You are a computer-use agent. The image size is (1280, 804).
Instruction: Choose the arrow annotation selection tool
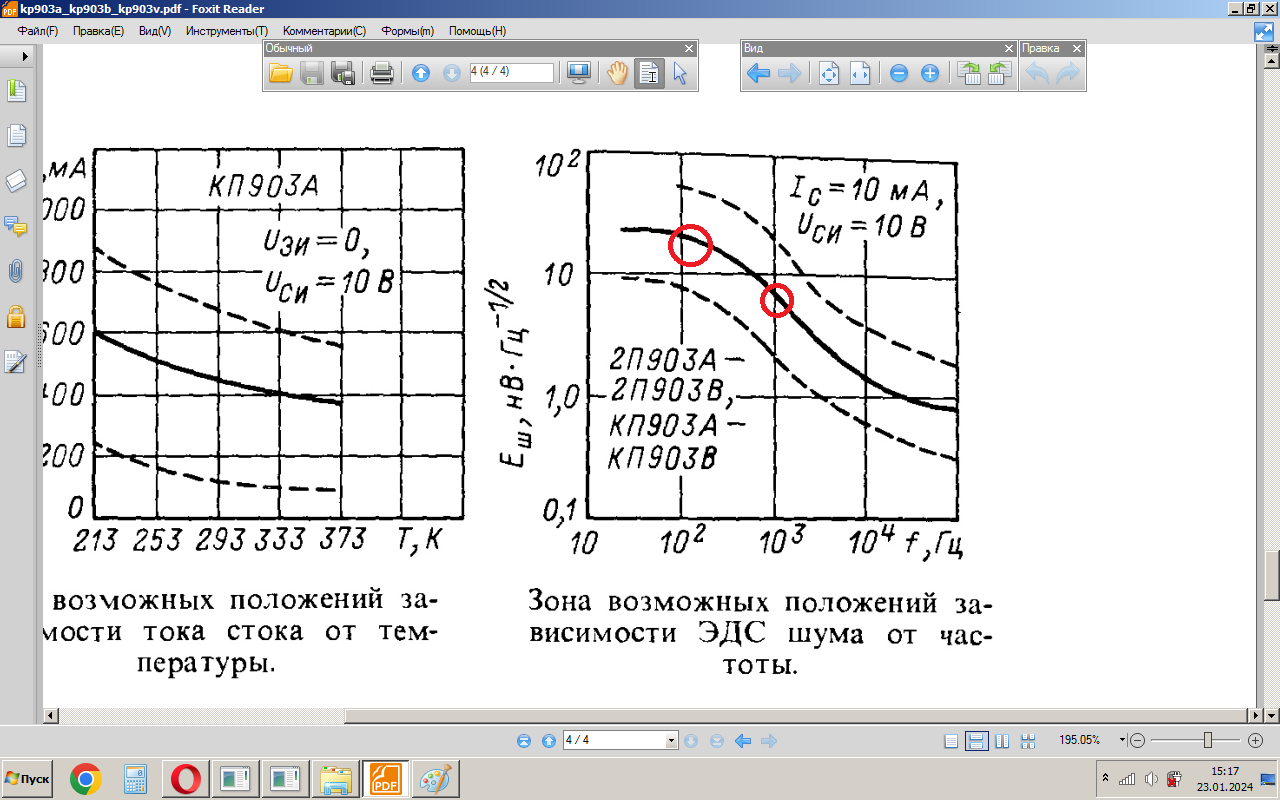[x=681, y=73]
